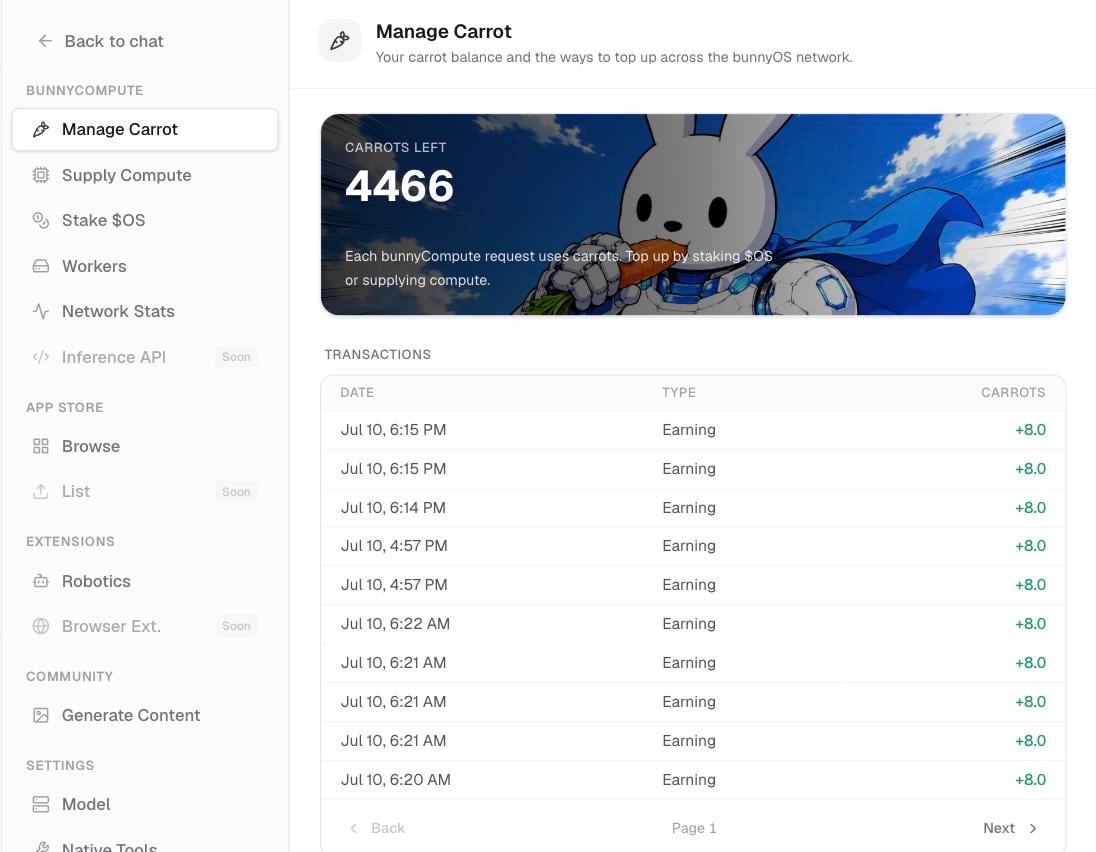
Task: Browse the App Store
Action: coord(145,446)
